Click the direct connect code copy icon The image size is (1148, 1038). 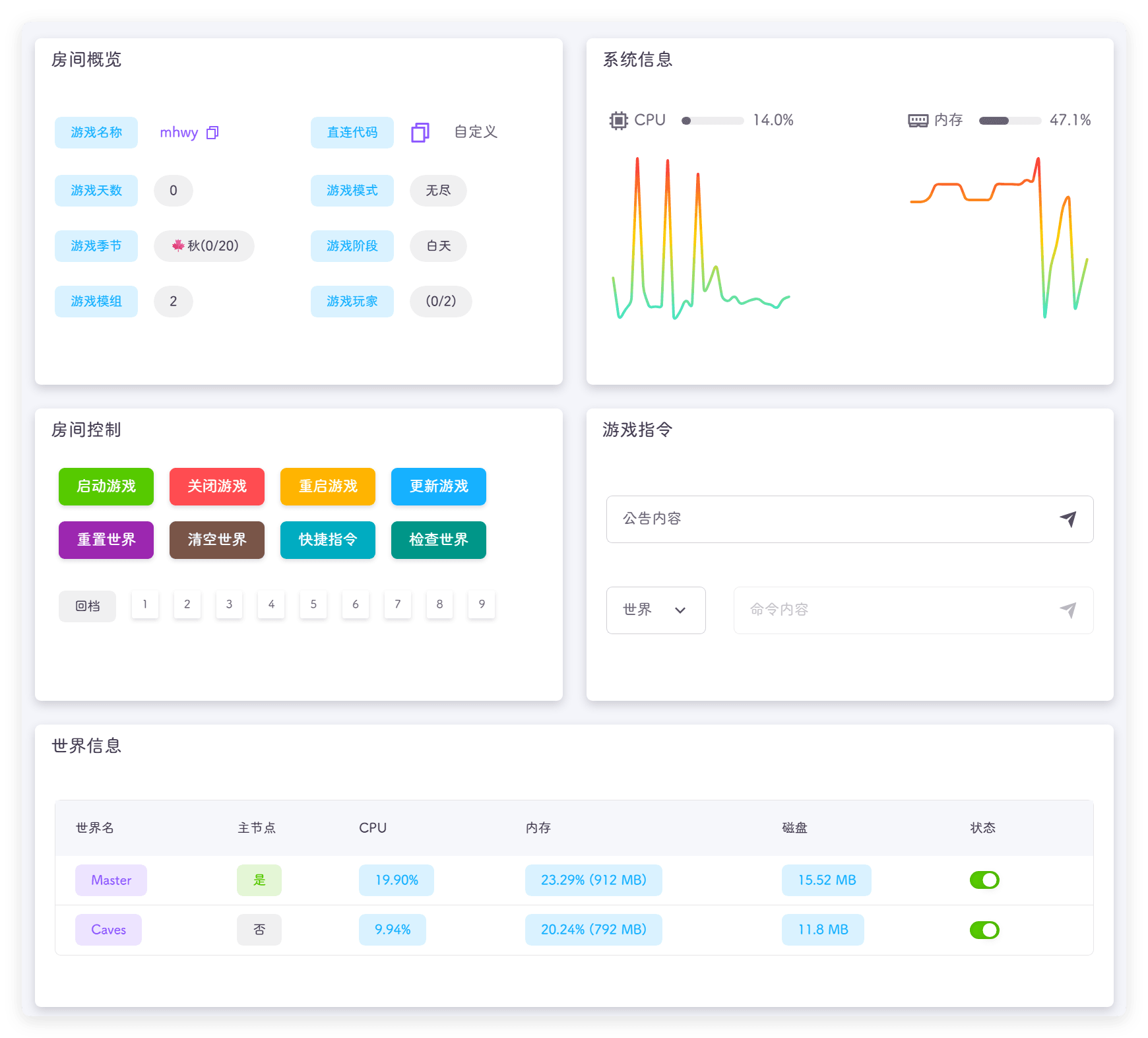tap(420, 133)
